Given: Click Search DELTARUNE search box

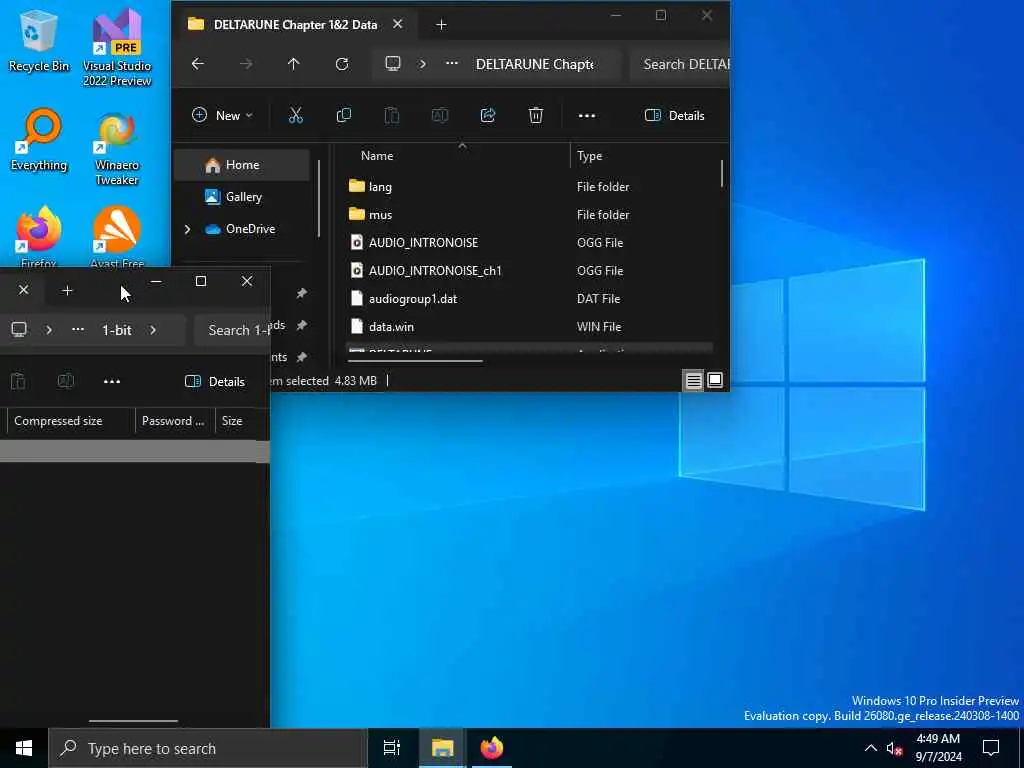Looking at the screenshot, I should (x=680, y=64).
